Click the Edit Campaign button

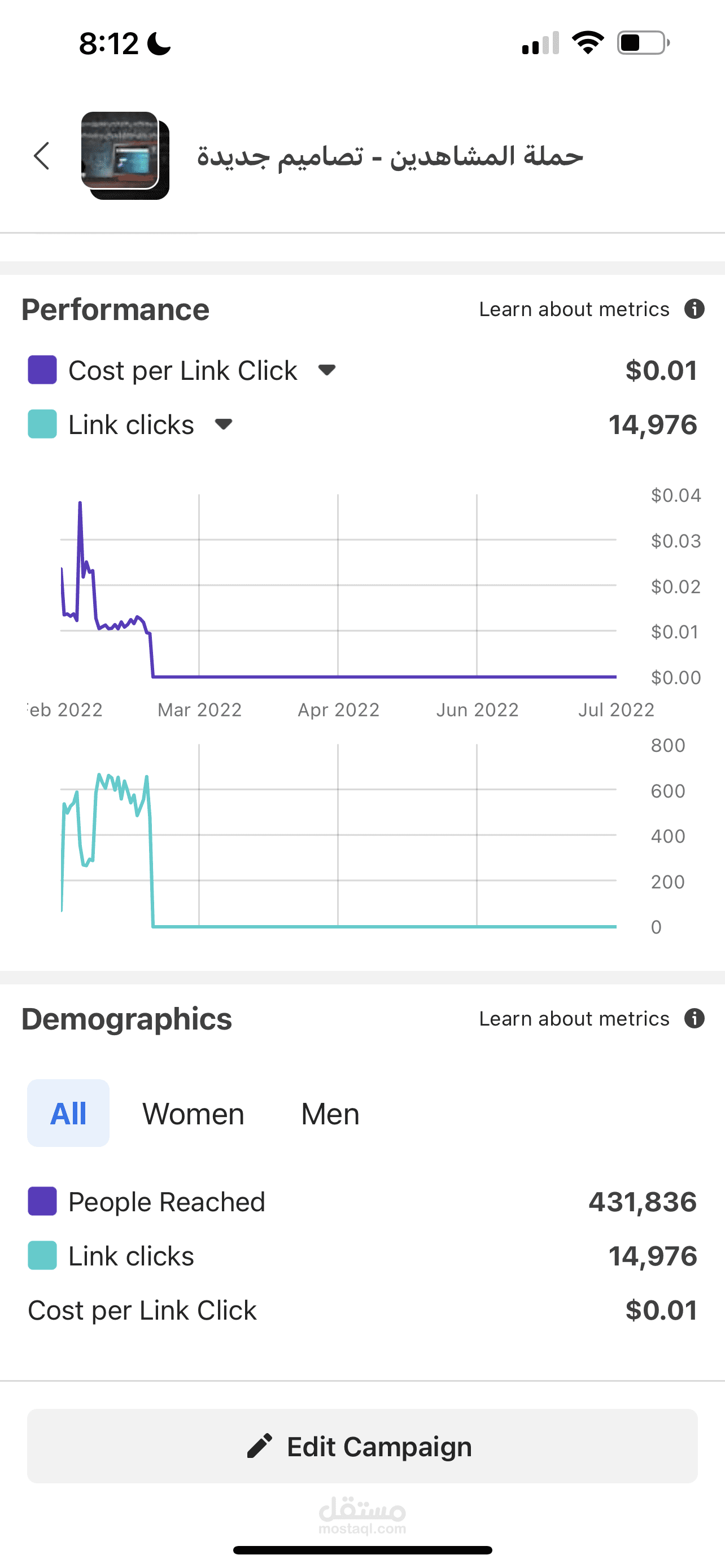coord(362,1446)
